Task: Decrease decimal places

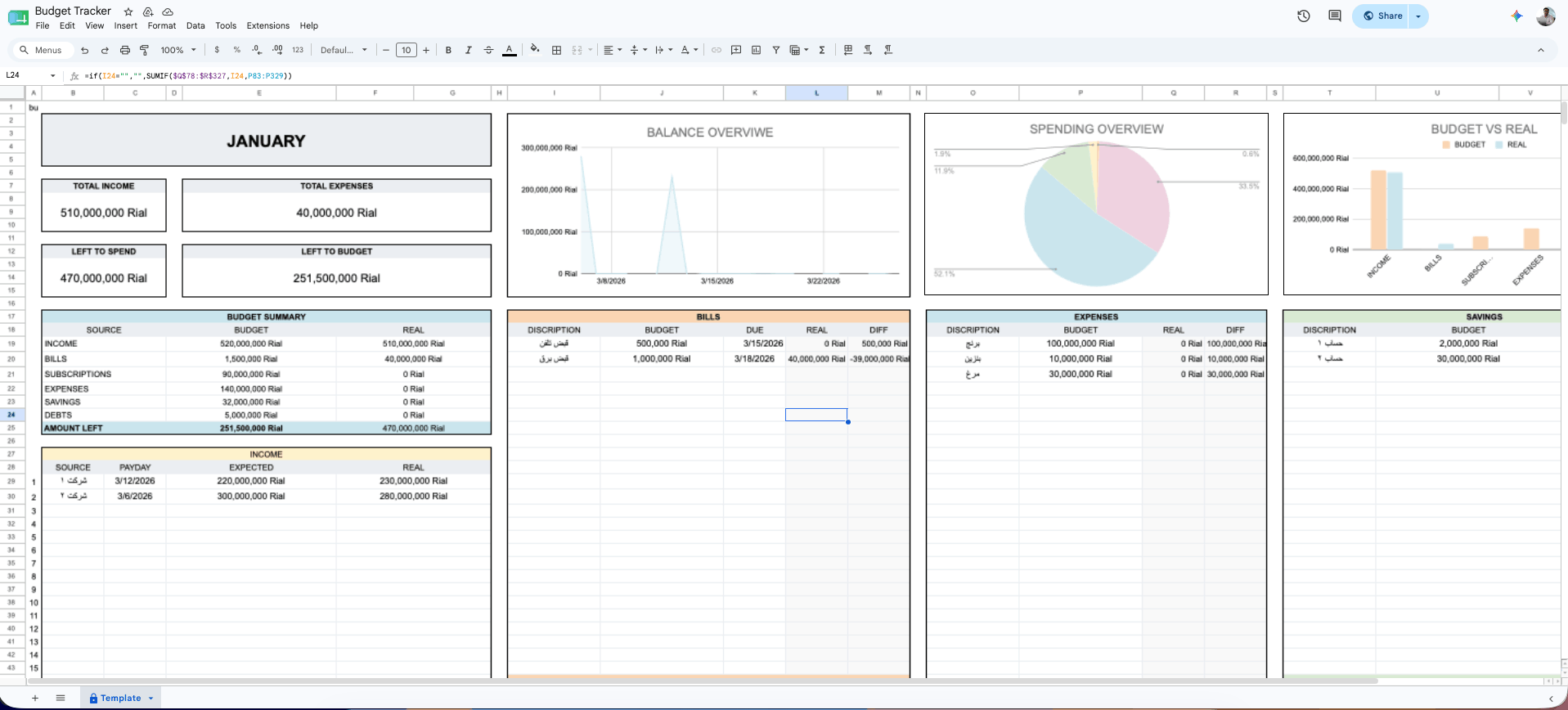Action: [x=257, y=50]
